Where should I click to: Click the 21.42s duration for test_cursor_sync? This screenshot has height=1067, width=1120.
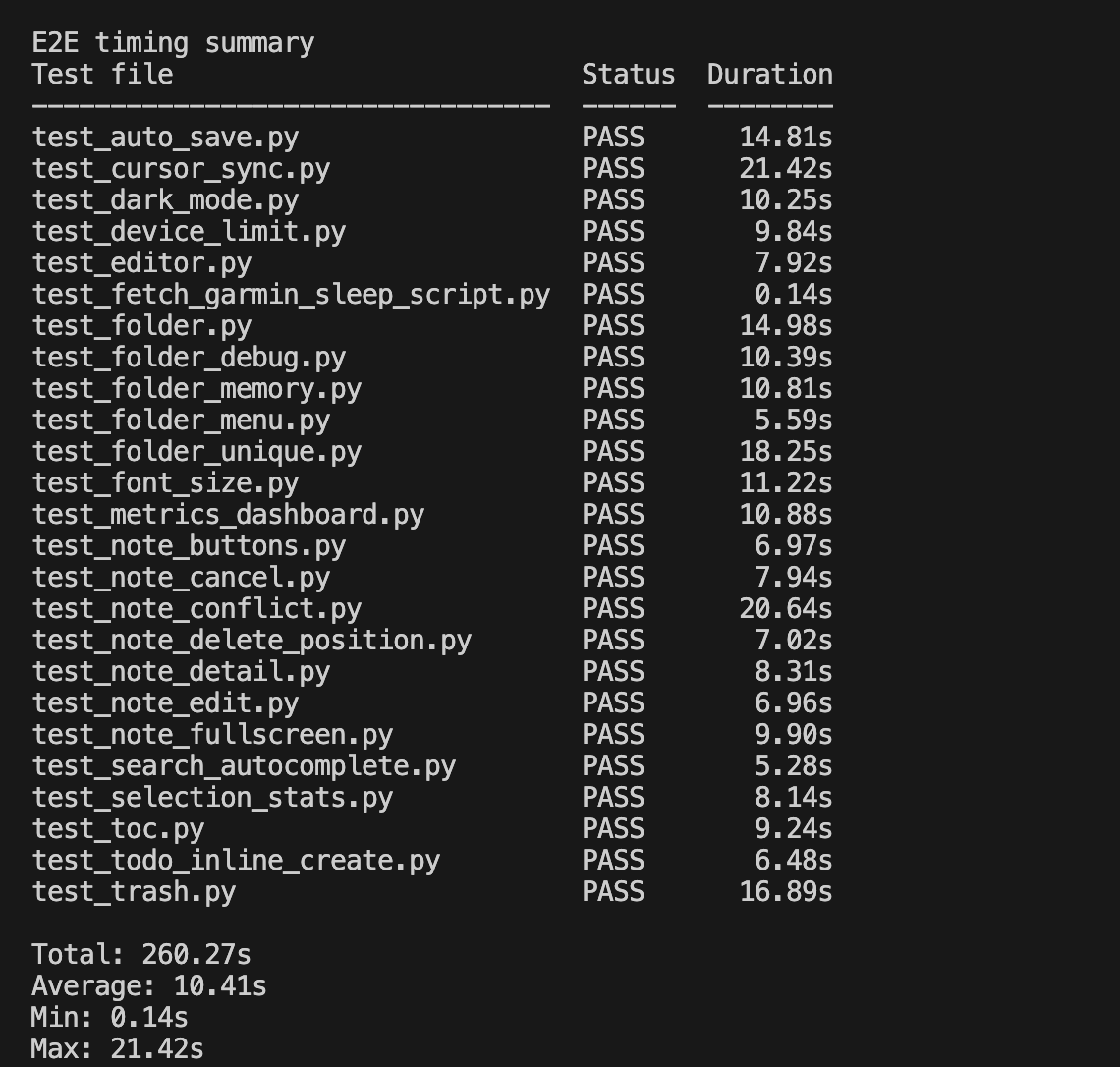[786, 169]
